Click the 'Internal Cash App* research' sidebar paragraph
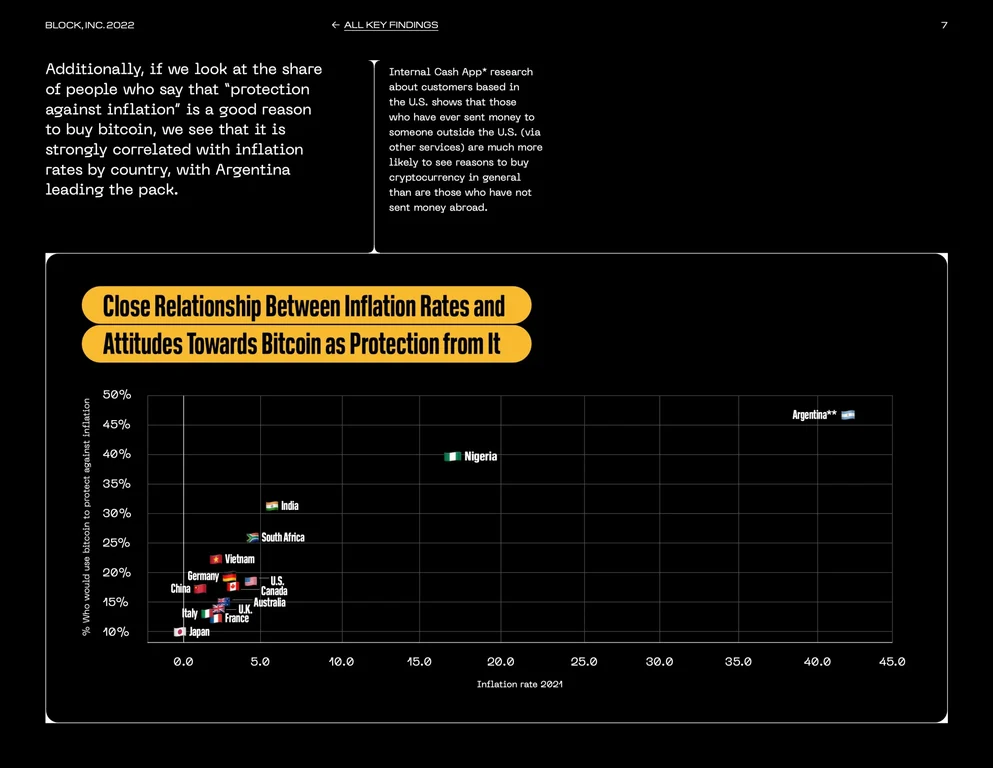 click(465, 139)
